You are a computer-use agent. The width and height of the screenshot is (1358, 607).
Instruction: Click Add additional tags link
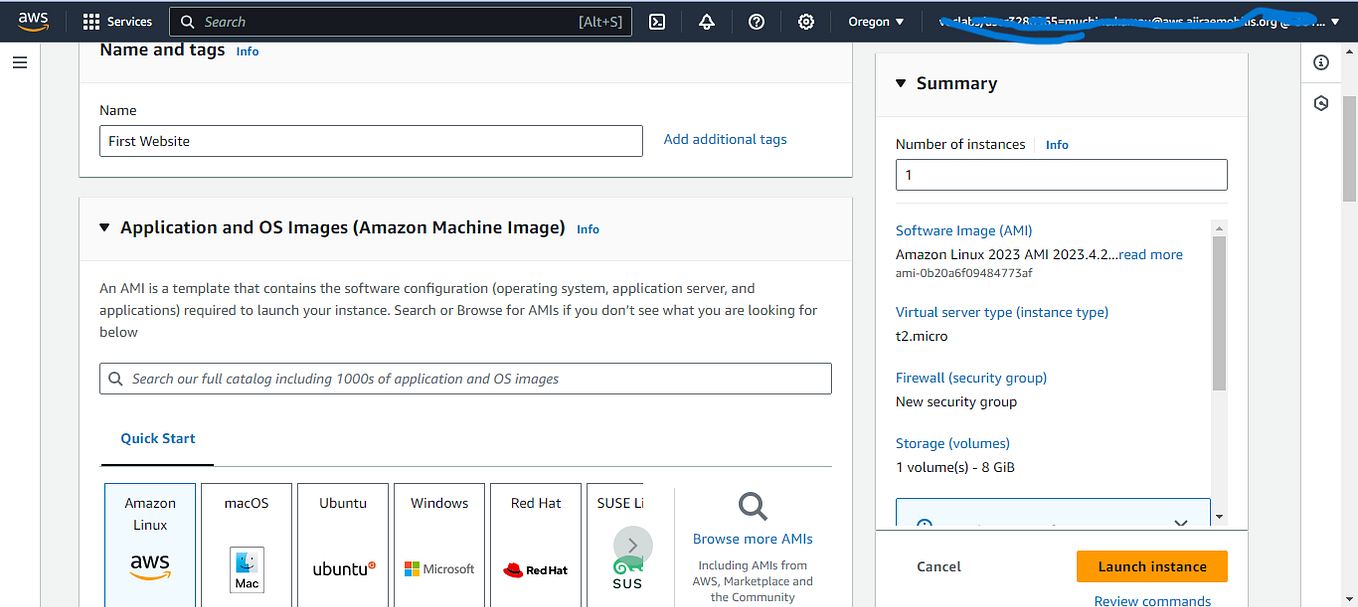click(x=724, y=139)
